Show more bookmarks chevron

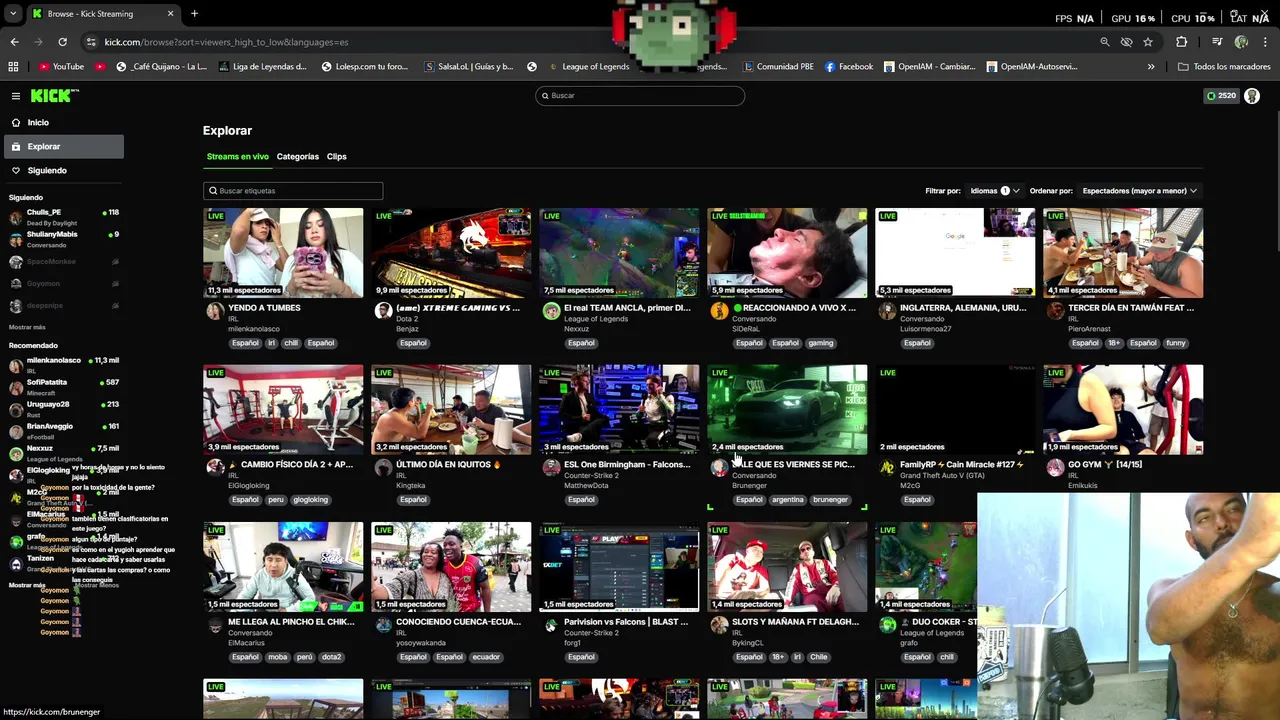coord(1151,67)
